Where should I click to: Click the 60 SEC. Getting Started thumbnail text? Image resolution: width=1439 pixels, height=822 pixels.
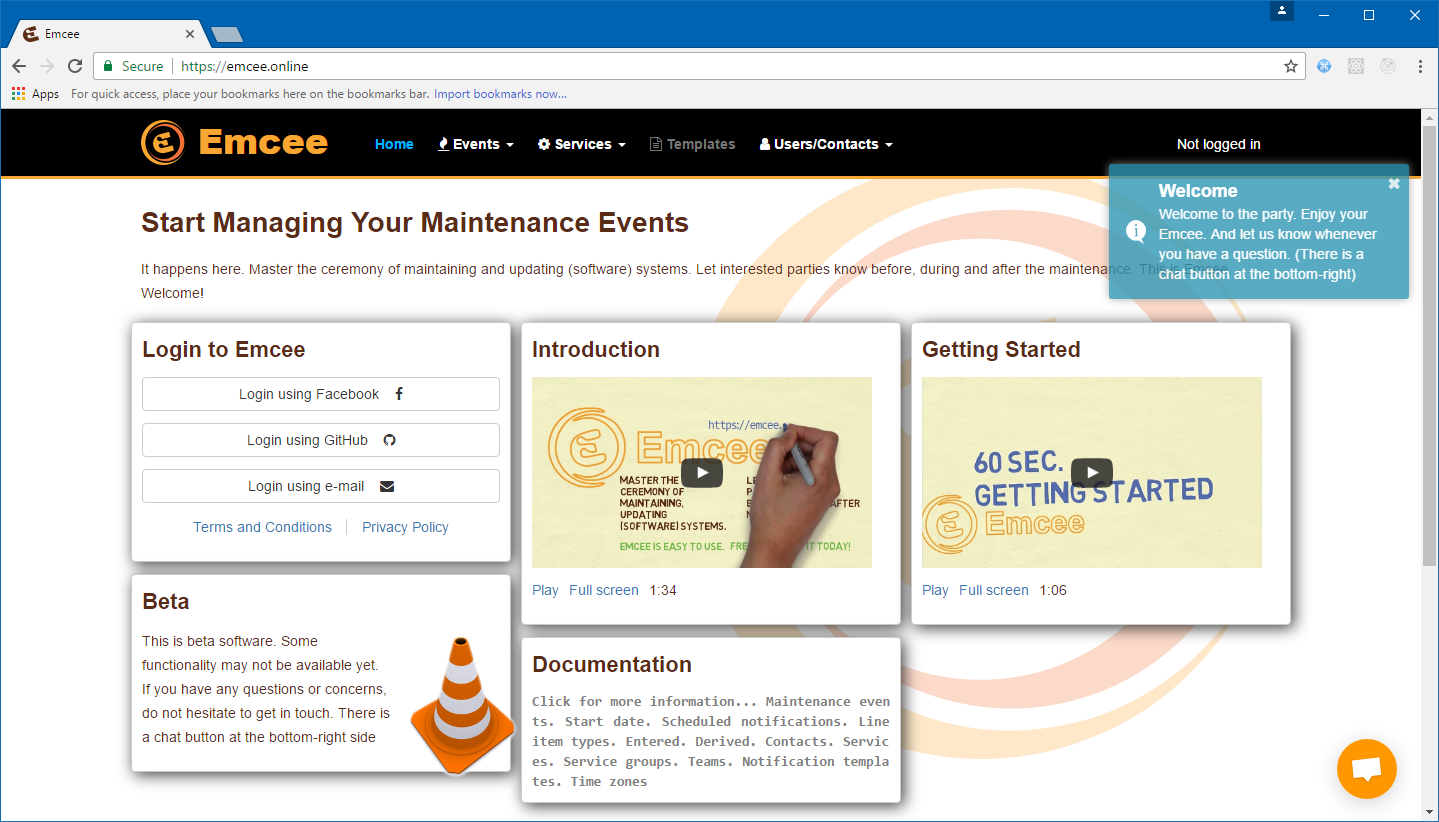[1093, 477]
